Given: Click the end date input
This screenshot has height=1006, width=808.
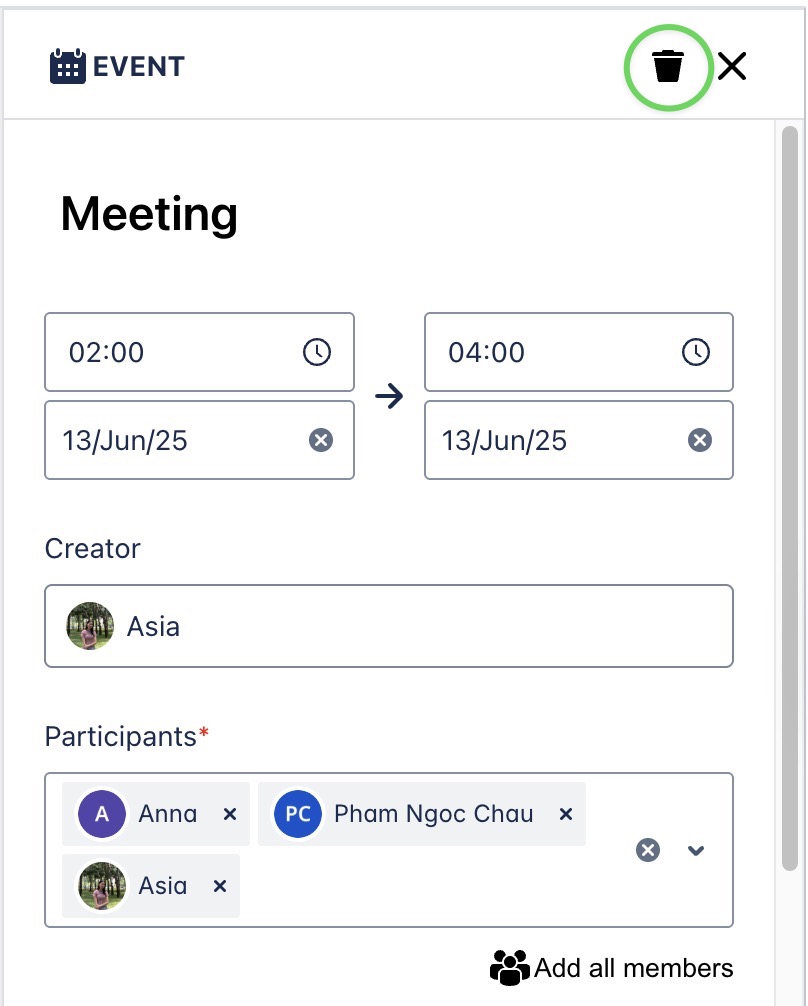Looking at the screenshot, I should click(x=550, y=440).
